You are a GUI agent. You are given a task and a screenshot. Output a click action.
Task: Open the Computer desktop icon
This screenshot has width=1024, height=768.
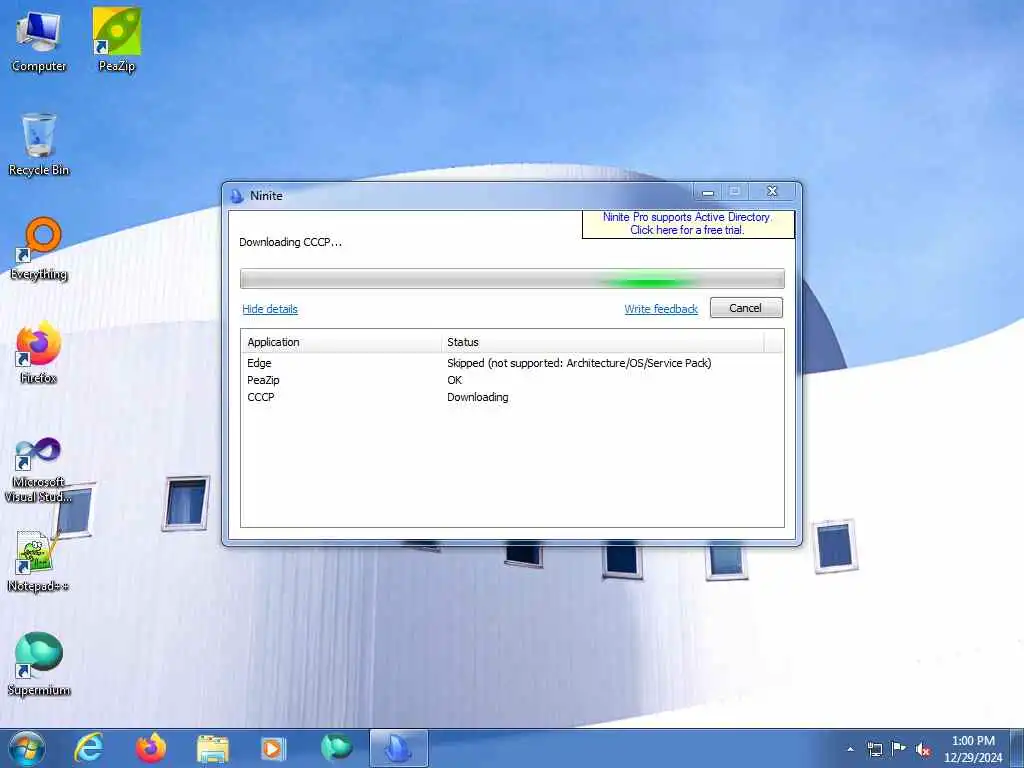(39, 41)
